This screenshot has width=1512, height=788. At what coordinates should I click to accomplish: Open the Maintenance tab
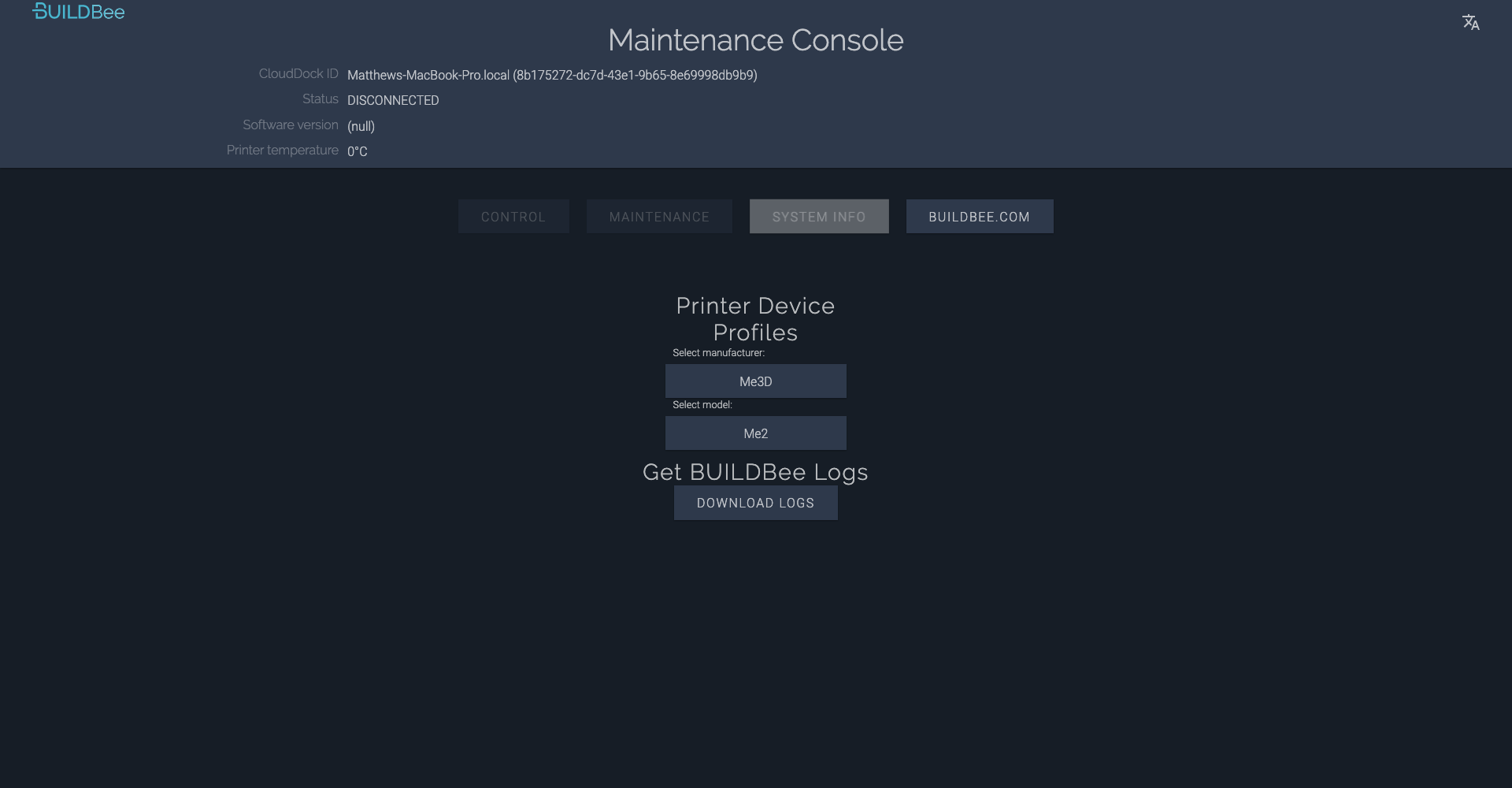(x=659, y=217)
